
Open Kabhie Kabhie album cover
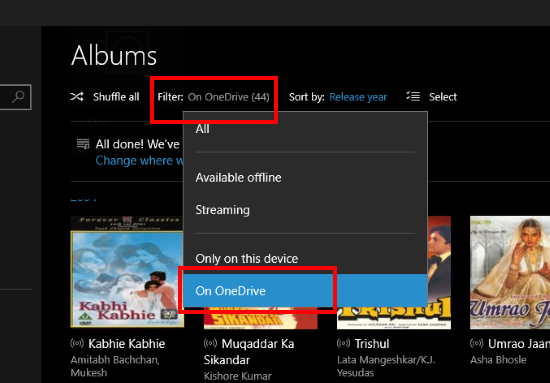point(127,272)
